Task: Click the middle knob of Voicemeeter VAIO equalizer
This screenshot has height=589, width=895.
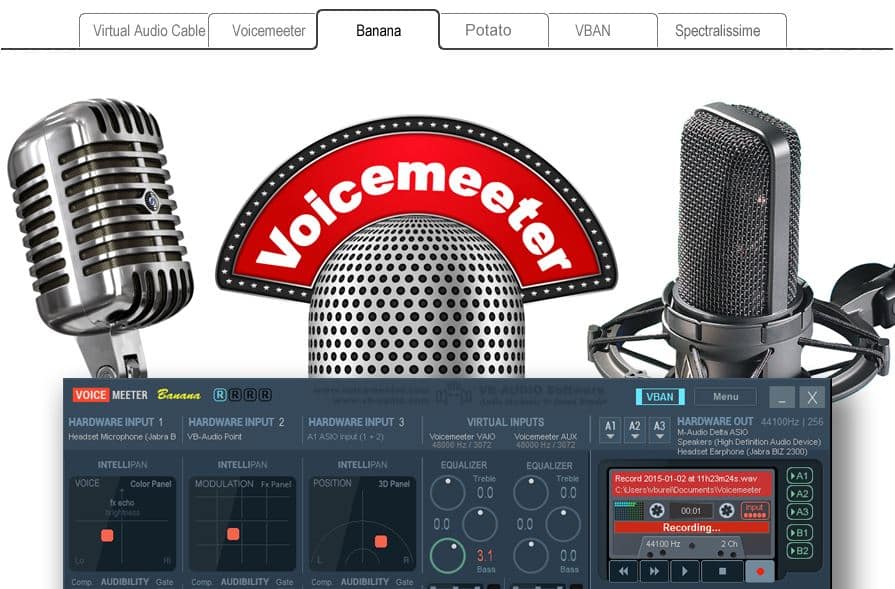Action: (479, 524)
